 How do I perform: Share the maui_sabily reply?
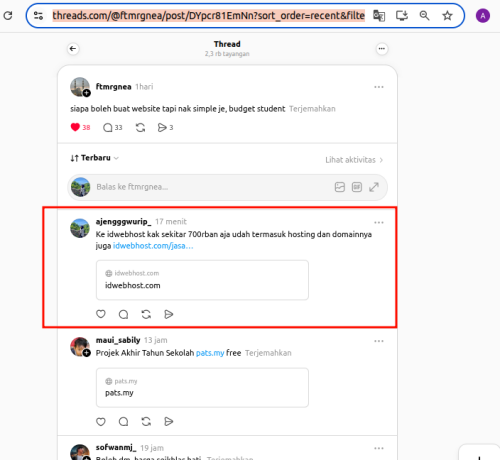pos(169,422)
